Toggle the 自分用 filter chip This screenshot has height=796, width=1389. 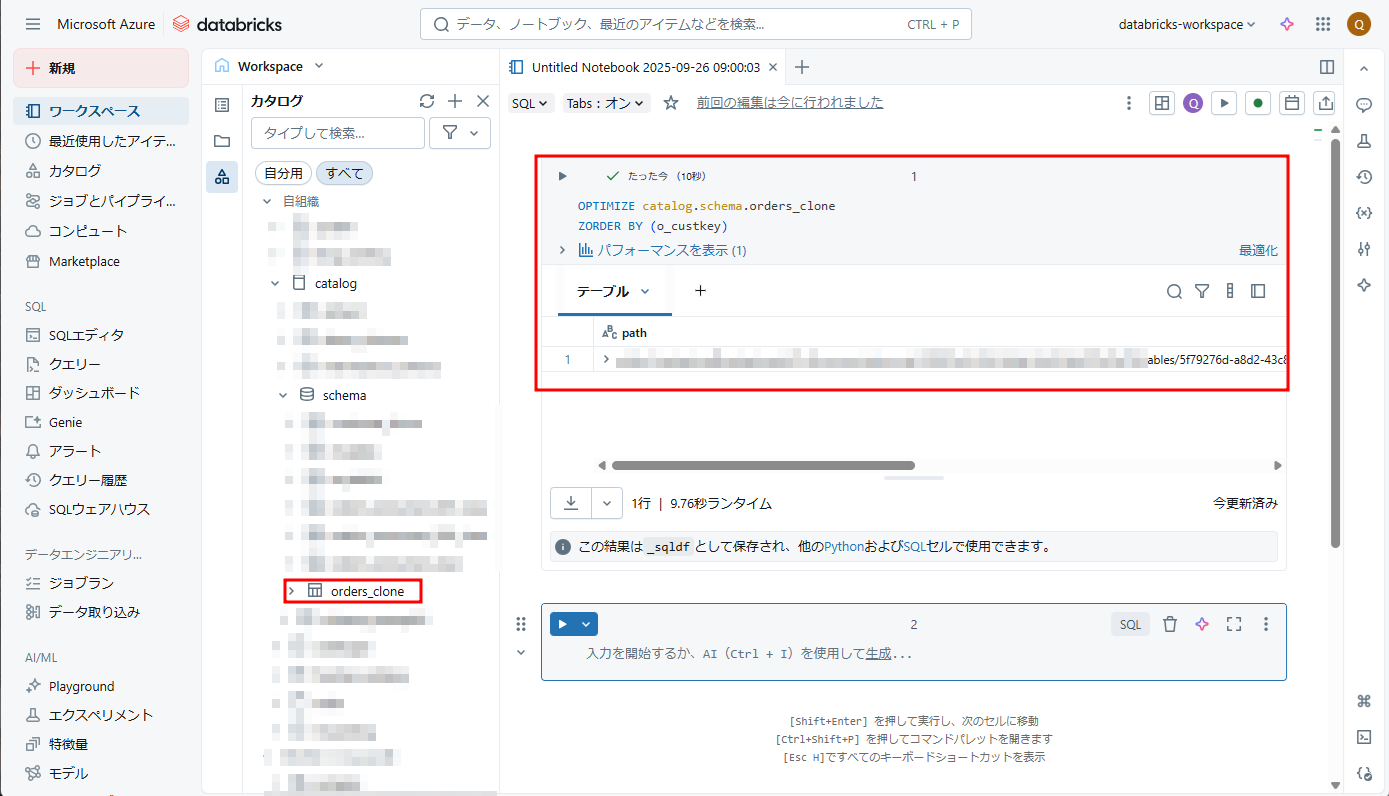[x=284, y=173]
